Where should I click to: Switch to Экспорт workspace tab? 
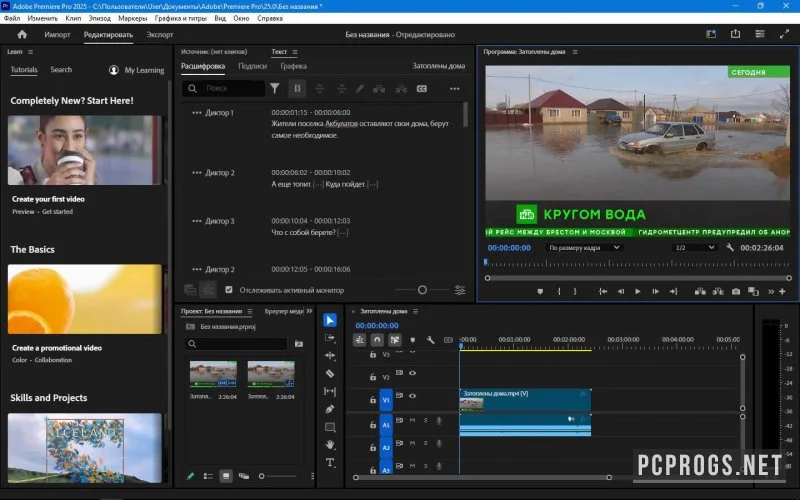(160, 35)
